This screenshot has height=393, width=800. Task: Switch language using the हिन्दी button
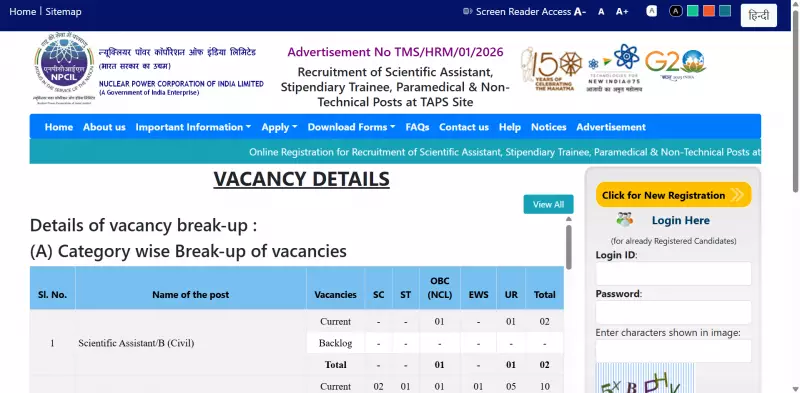click(759, 15)
